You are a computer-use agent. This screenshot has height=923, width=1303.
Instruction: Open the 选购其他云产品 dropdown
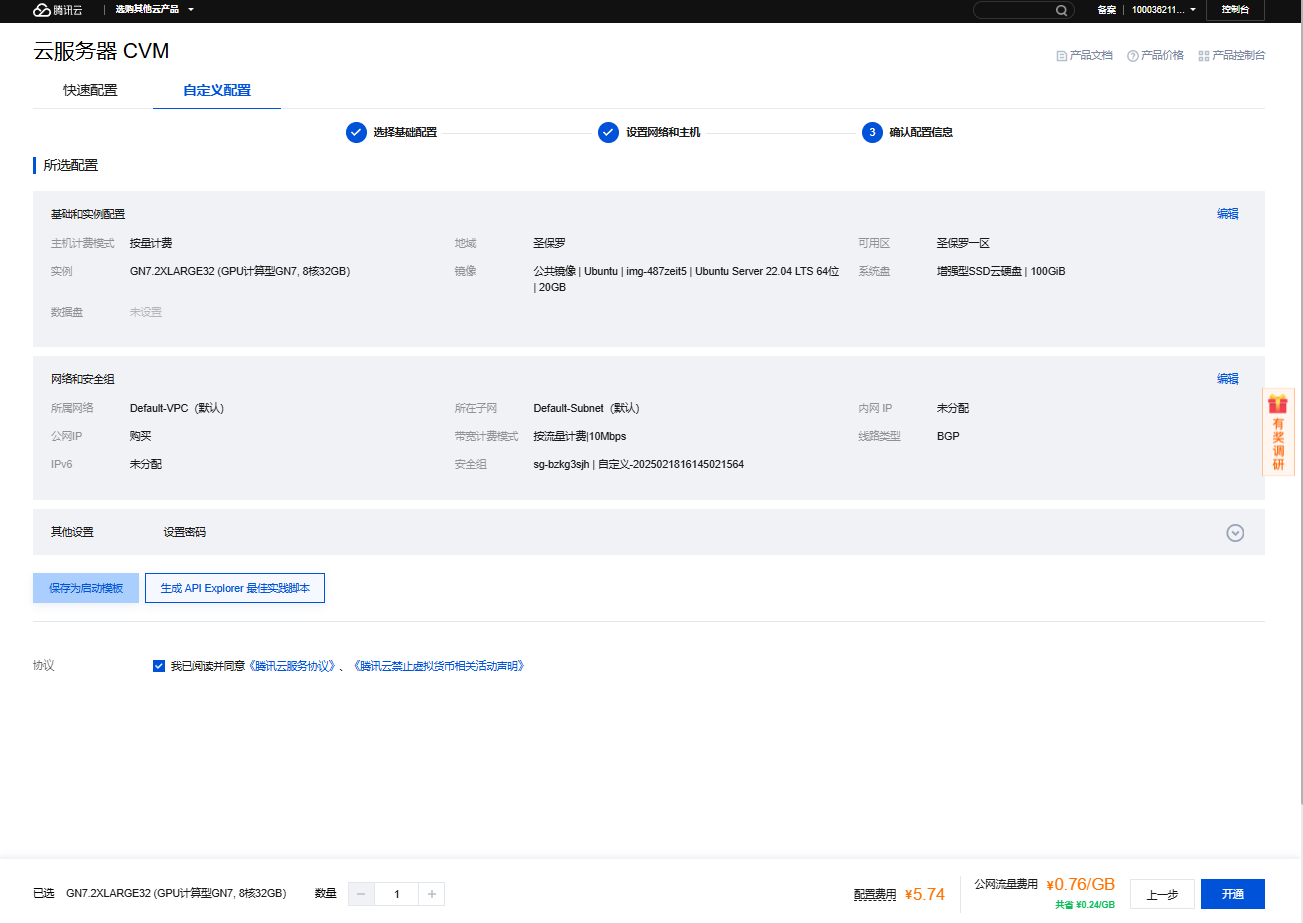point(154,10)
